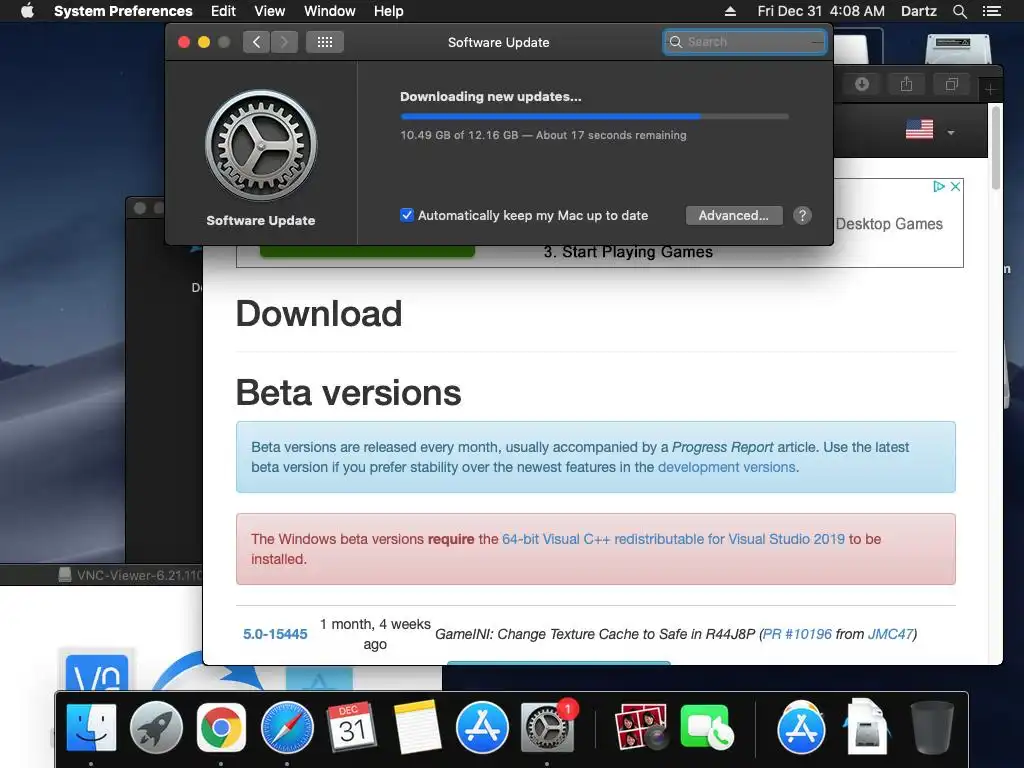Screen dimensions: 1024x768
Task: Open the Trash in the Dock
Action: click(x=932, y=728)
